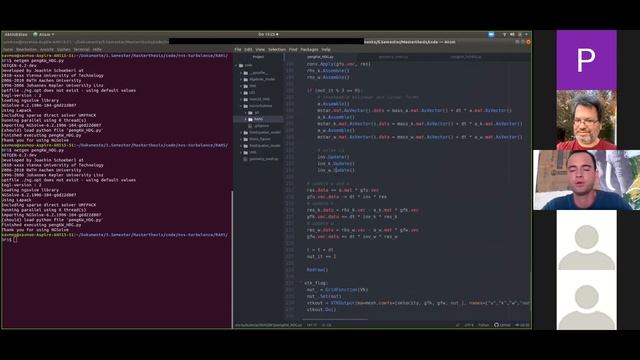Open the GitHub panel from status bar

pos(502,325)
